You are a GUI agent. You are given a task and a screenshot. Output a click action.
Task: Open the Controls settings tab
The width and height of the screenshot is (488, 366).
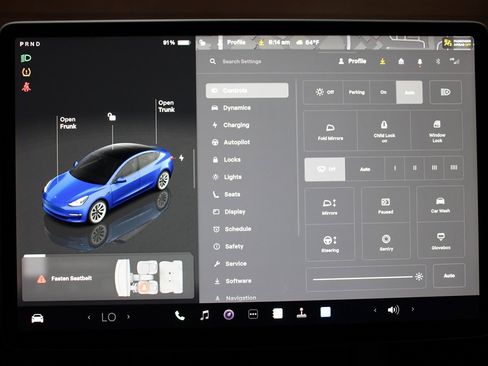click(x=247, y=90)
